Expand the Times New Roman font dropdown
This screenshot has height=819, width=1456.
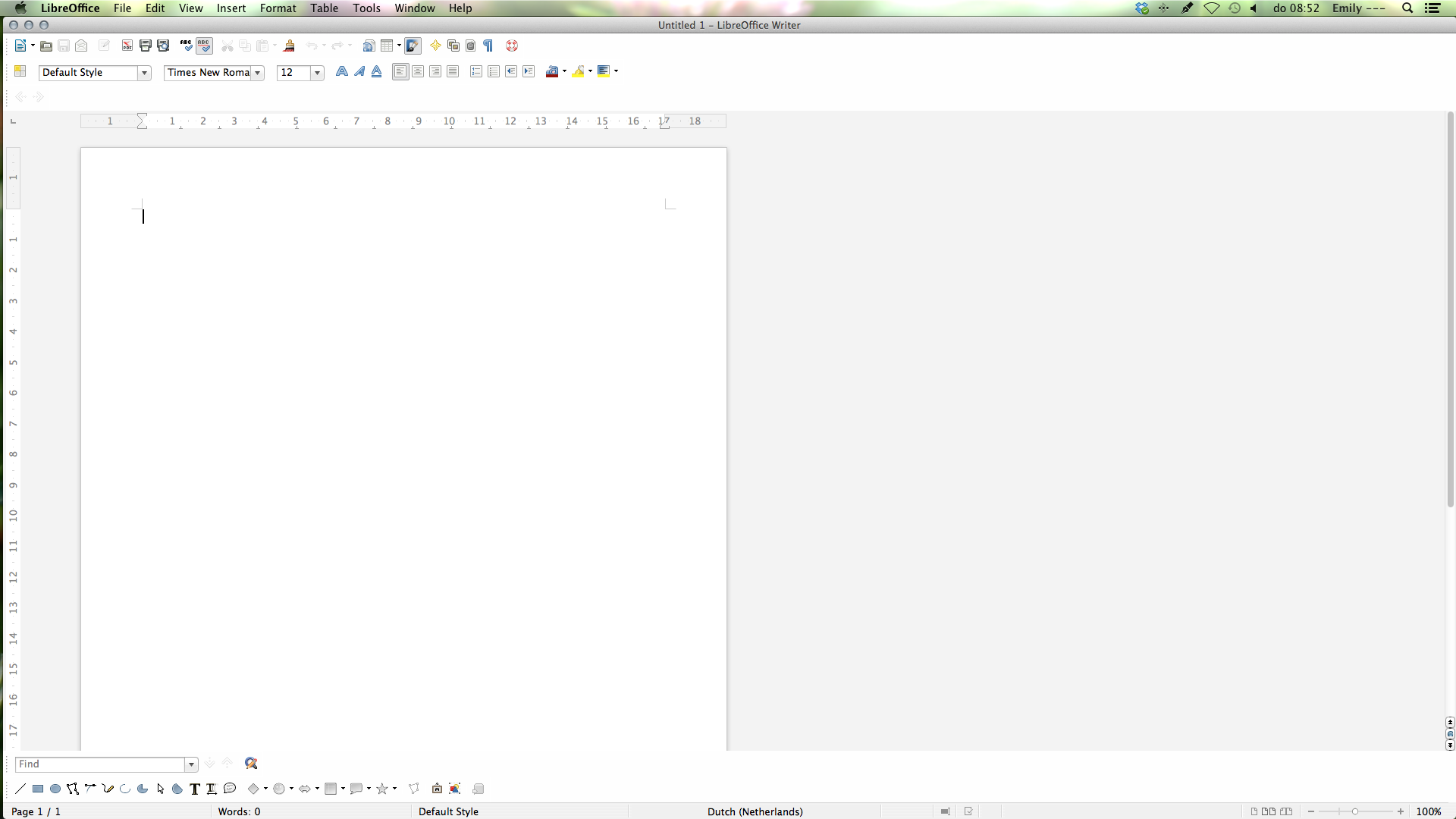point(258,73)
